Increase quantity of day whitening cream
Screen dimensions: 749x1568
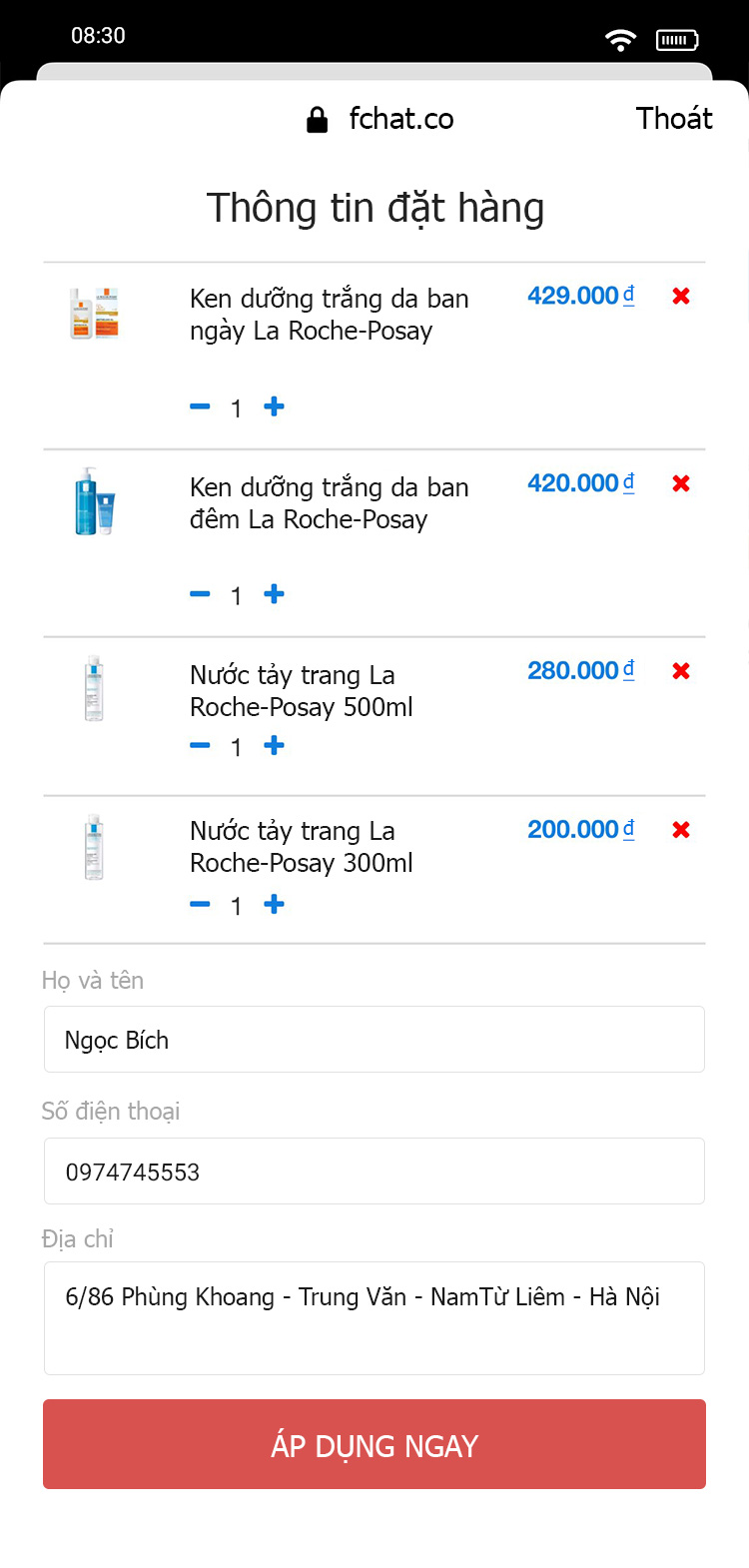click(x=274, y=406)
